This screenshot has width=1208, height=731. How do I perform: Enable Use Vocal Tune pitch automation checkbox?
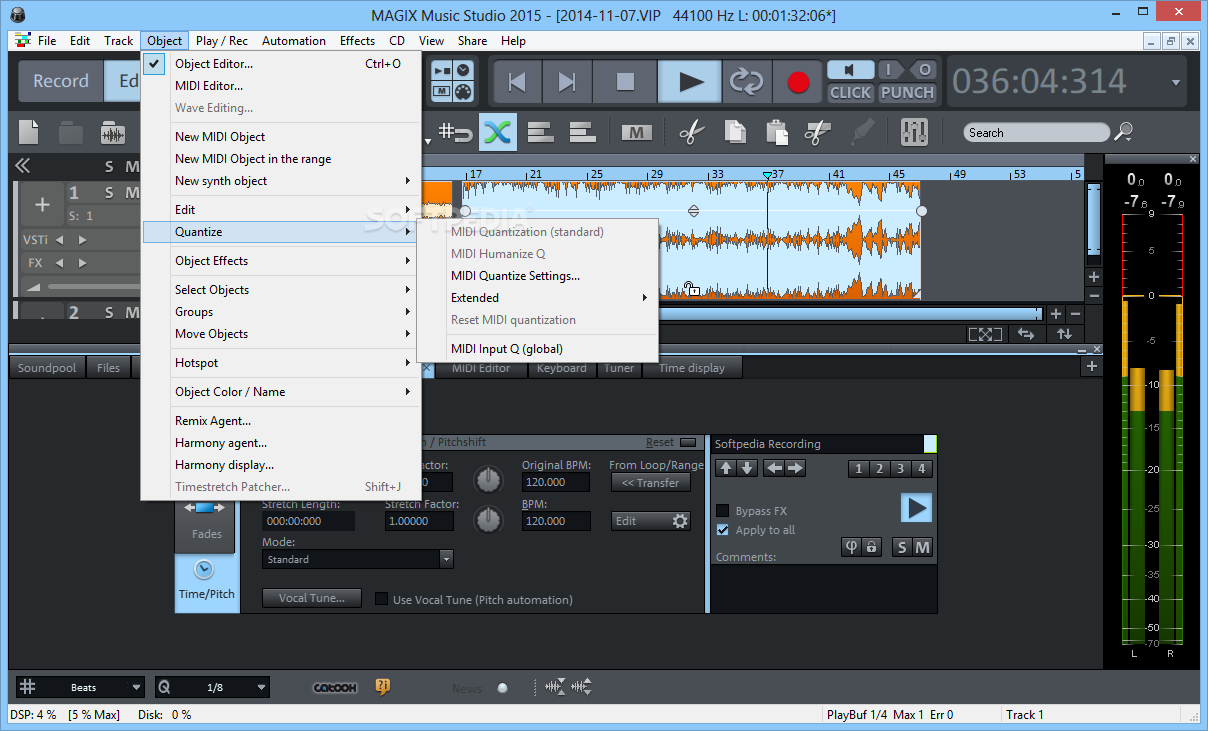[381, 599]
